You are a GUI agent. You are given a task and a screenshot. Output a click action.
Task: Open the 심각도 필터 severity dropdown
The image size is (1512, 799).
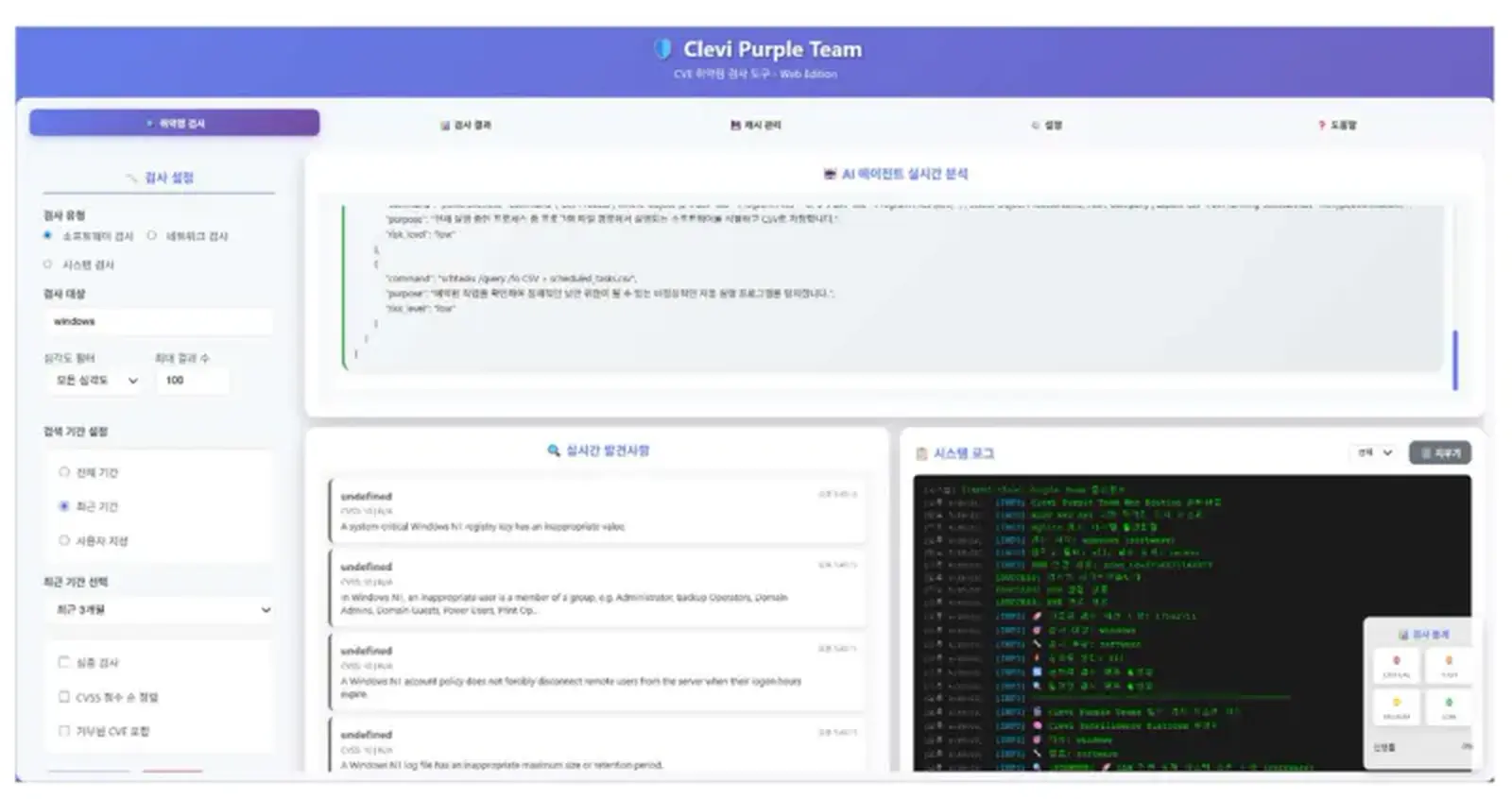pos(95,381)
